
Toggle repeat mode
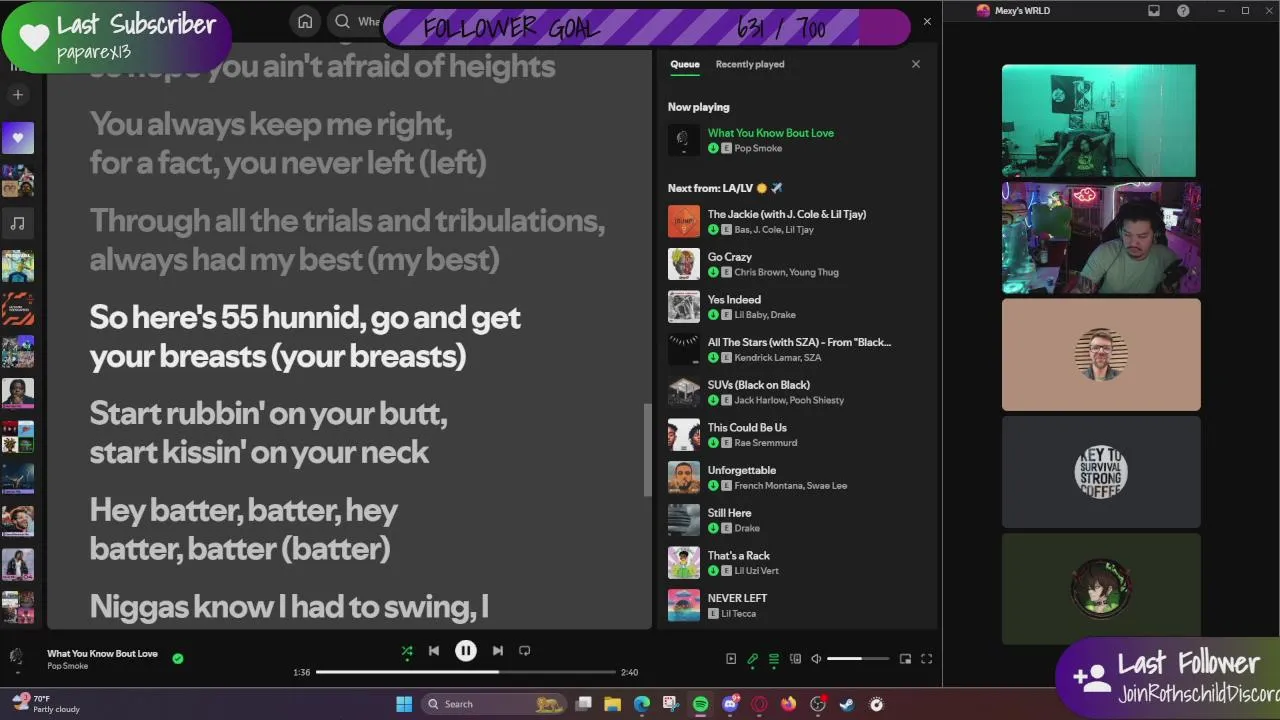pyautogui.click(x=525, y=651)
